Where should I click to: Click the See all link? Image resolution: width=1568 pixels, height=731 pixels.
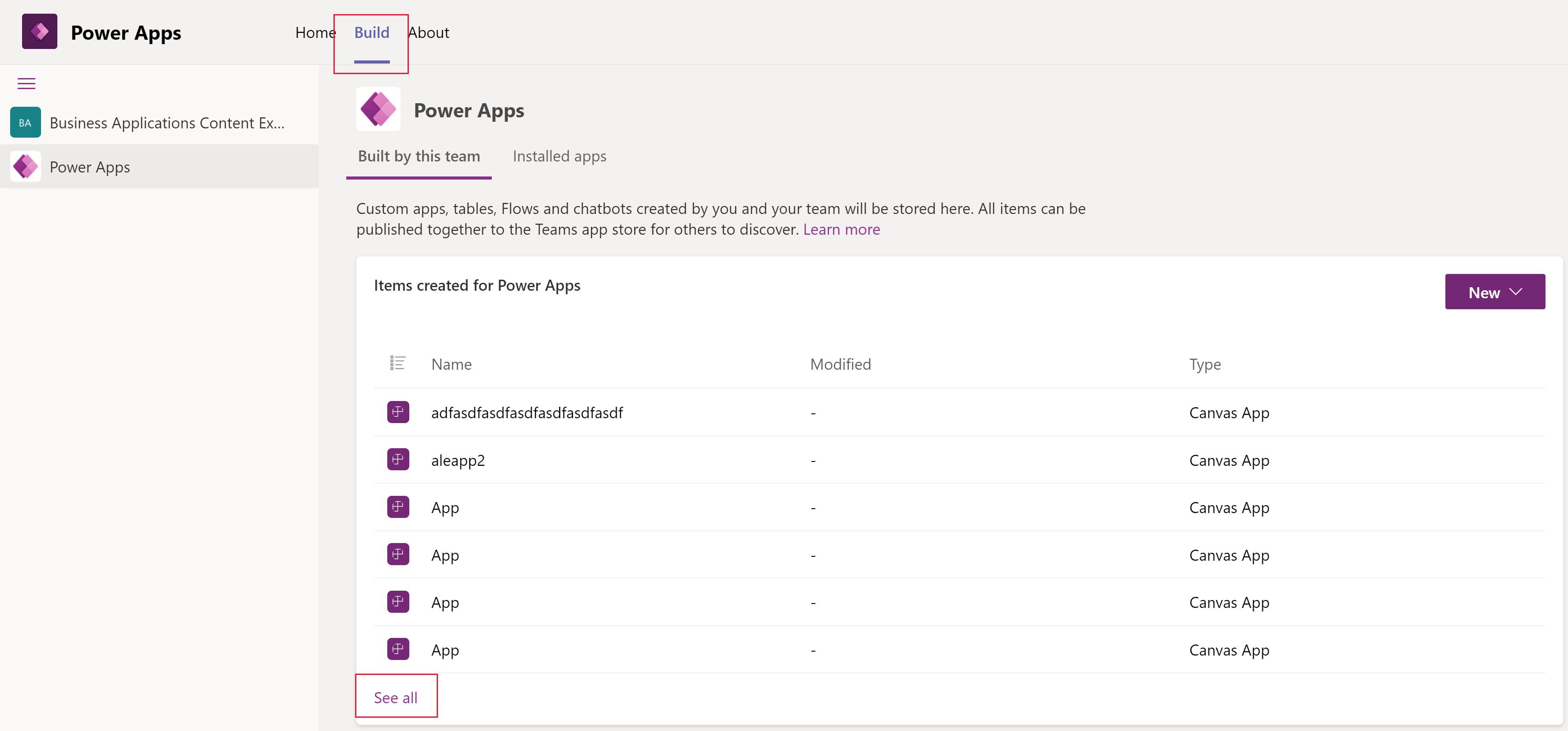pyautogui.click(x=395, y=697)
